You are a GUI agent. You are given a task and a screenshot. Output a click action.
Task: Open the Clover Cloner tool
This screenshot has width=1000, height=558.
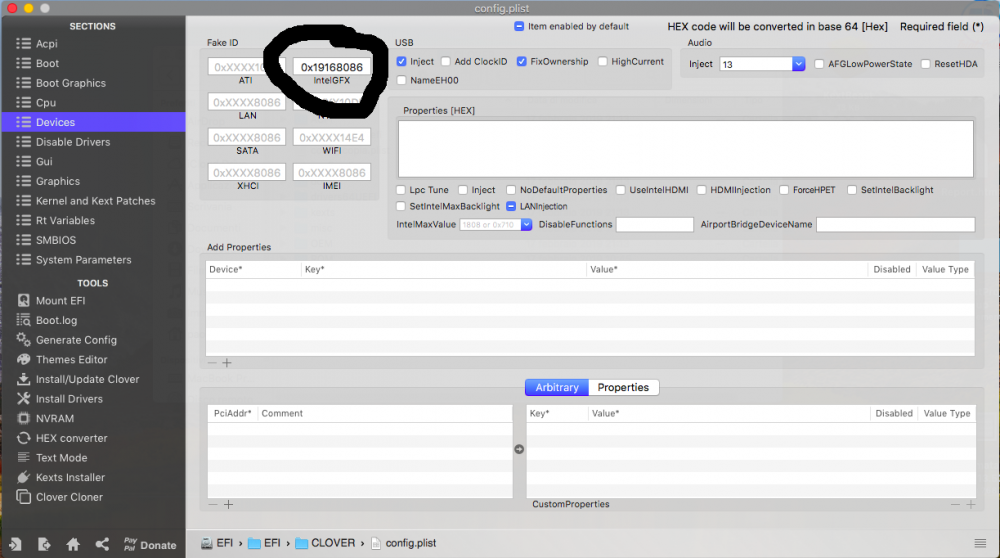[69, 497]
